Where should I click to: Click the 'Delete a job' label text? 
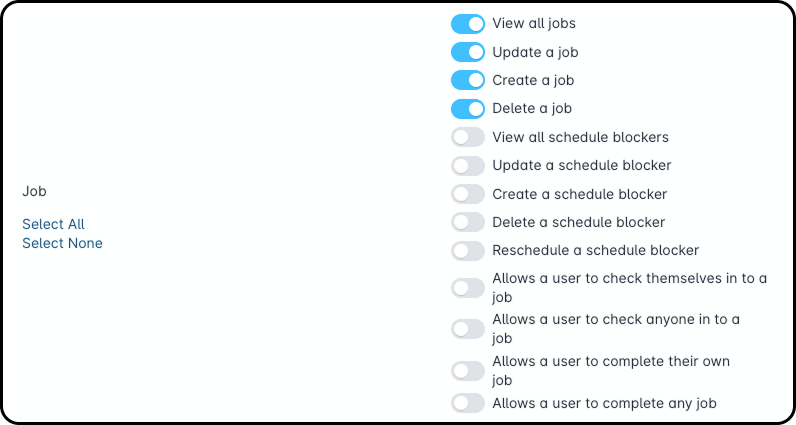pyautogui.click(x=531, y=108)
